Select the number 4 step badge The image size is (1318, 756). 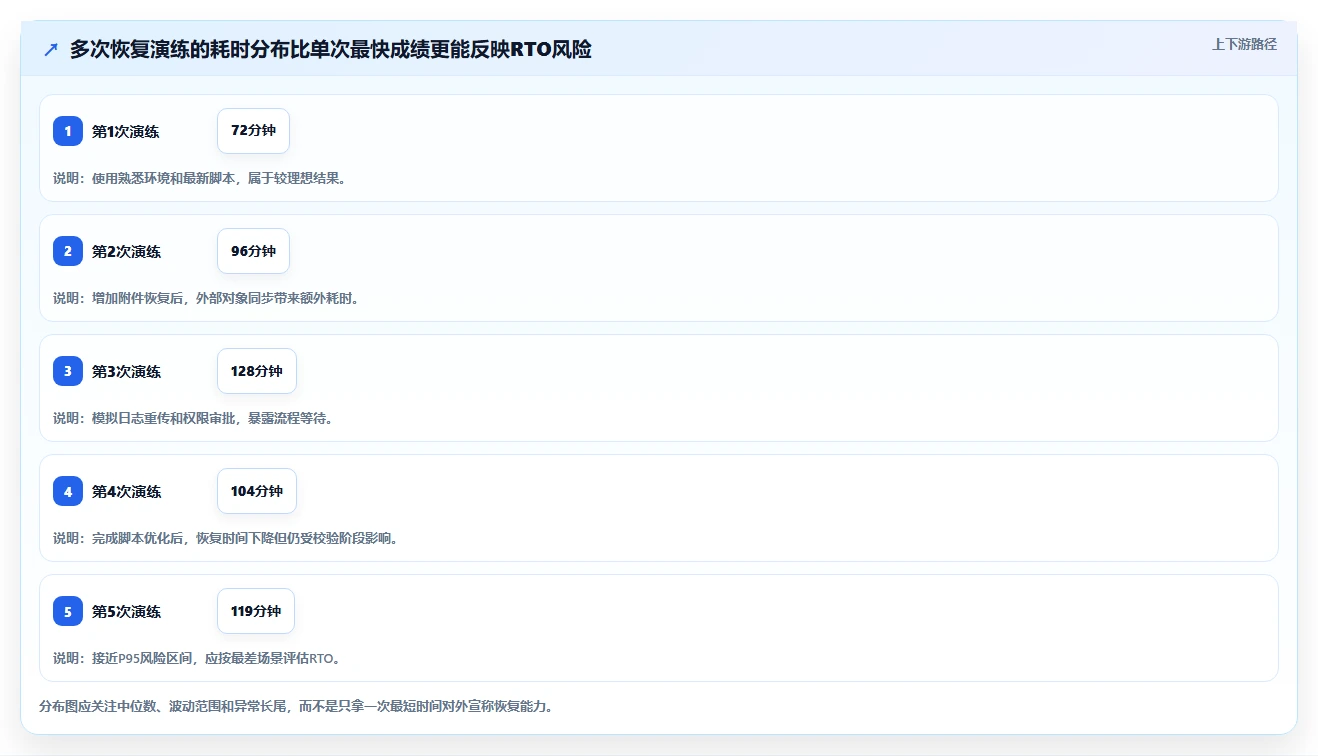(68, 491)
